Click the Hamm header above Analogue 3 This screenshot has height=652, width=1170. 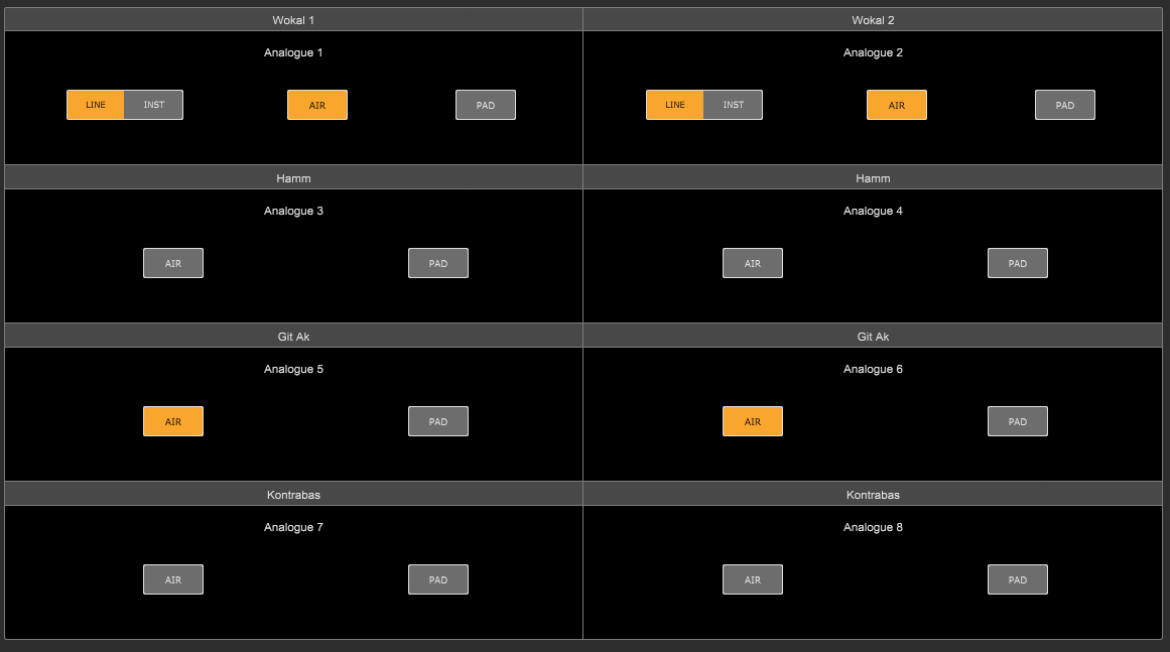[293, 178]
